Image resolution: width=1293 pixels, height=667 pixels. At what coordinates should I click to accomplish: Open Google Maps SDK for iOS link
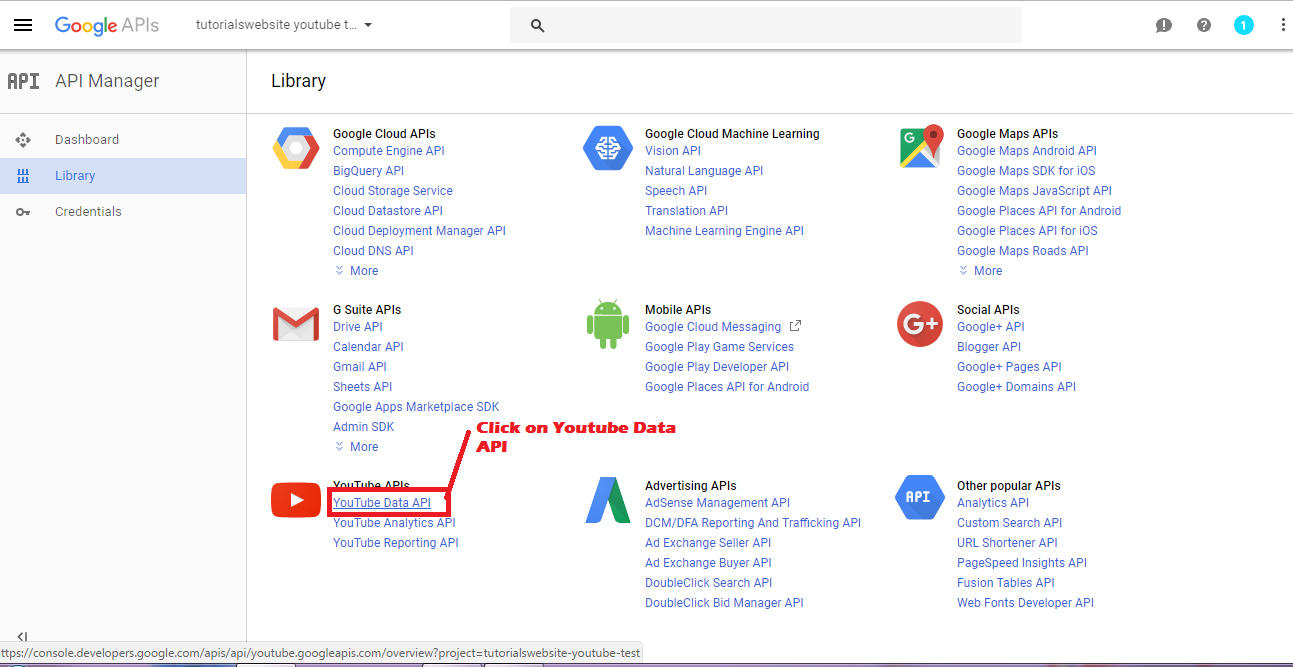[1026, 171]
